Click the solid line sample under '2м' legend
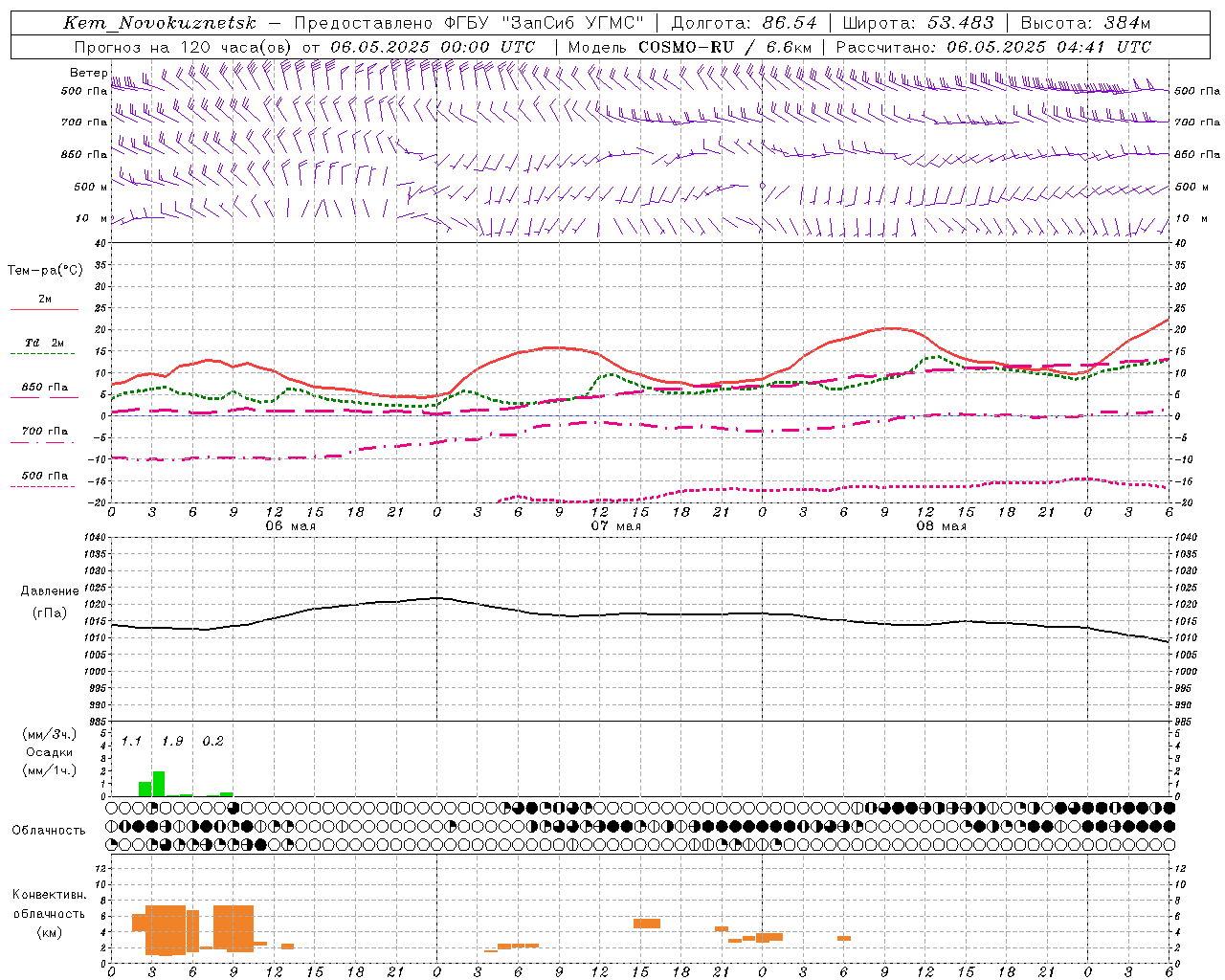The height and width of the screenshot is (980, 1225). 44,310
